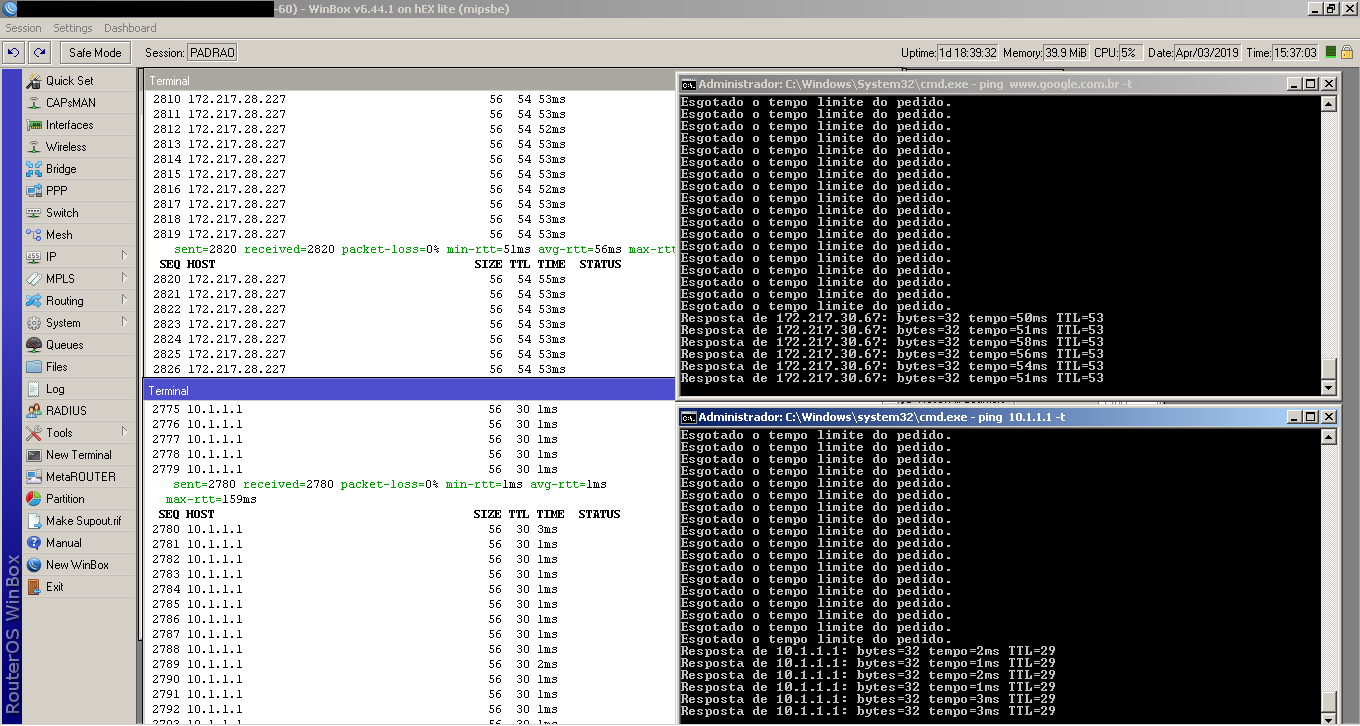Image resolution: width=1360 pixels, height=726 pixels.
Task: Open the Session menu
Action: [23, 28]
